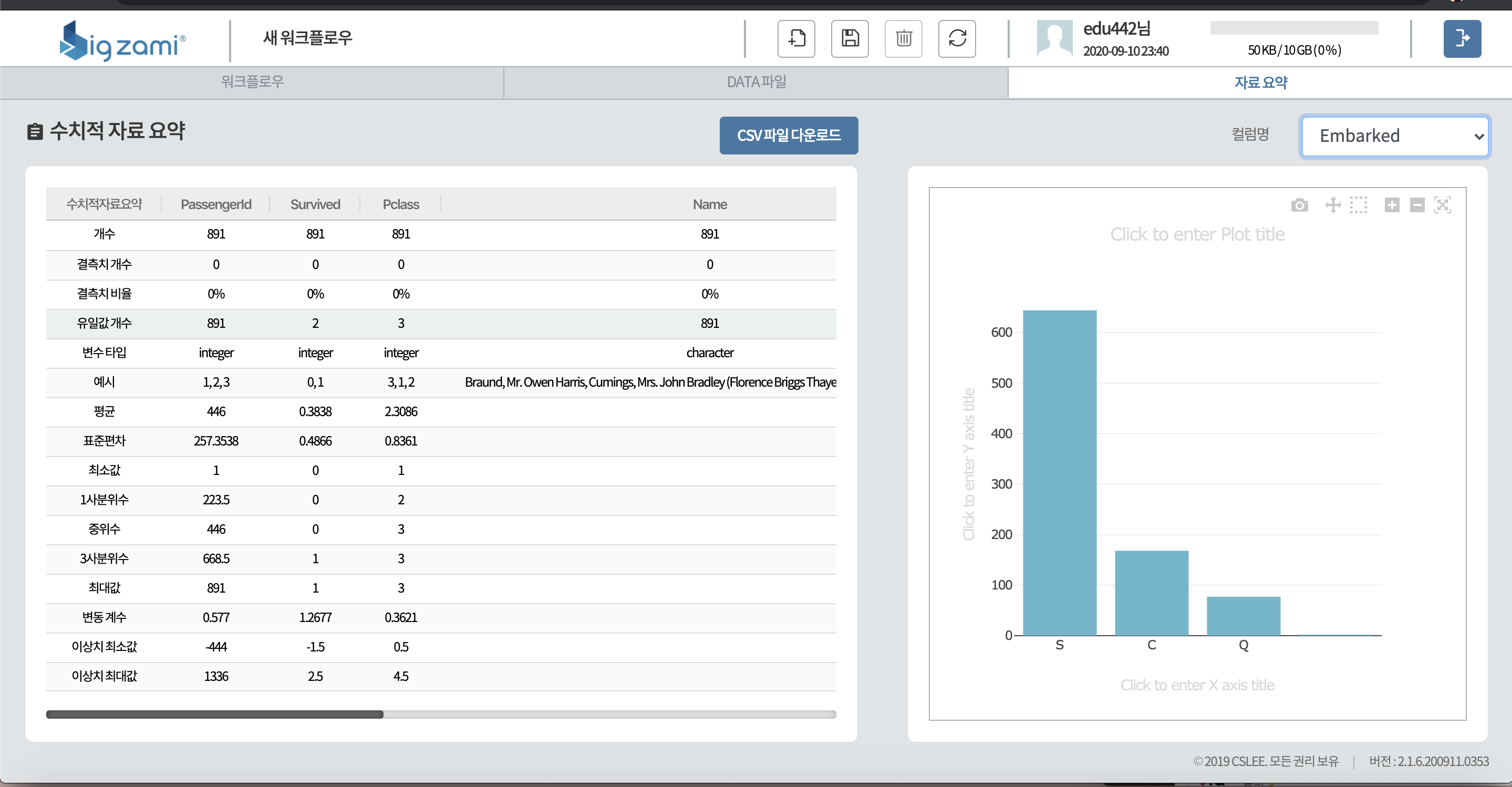The height and width of the screenshot is (787, 1512).
Task: Click the Bigzami logo
Action: click(123, 41)
